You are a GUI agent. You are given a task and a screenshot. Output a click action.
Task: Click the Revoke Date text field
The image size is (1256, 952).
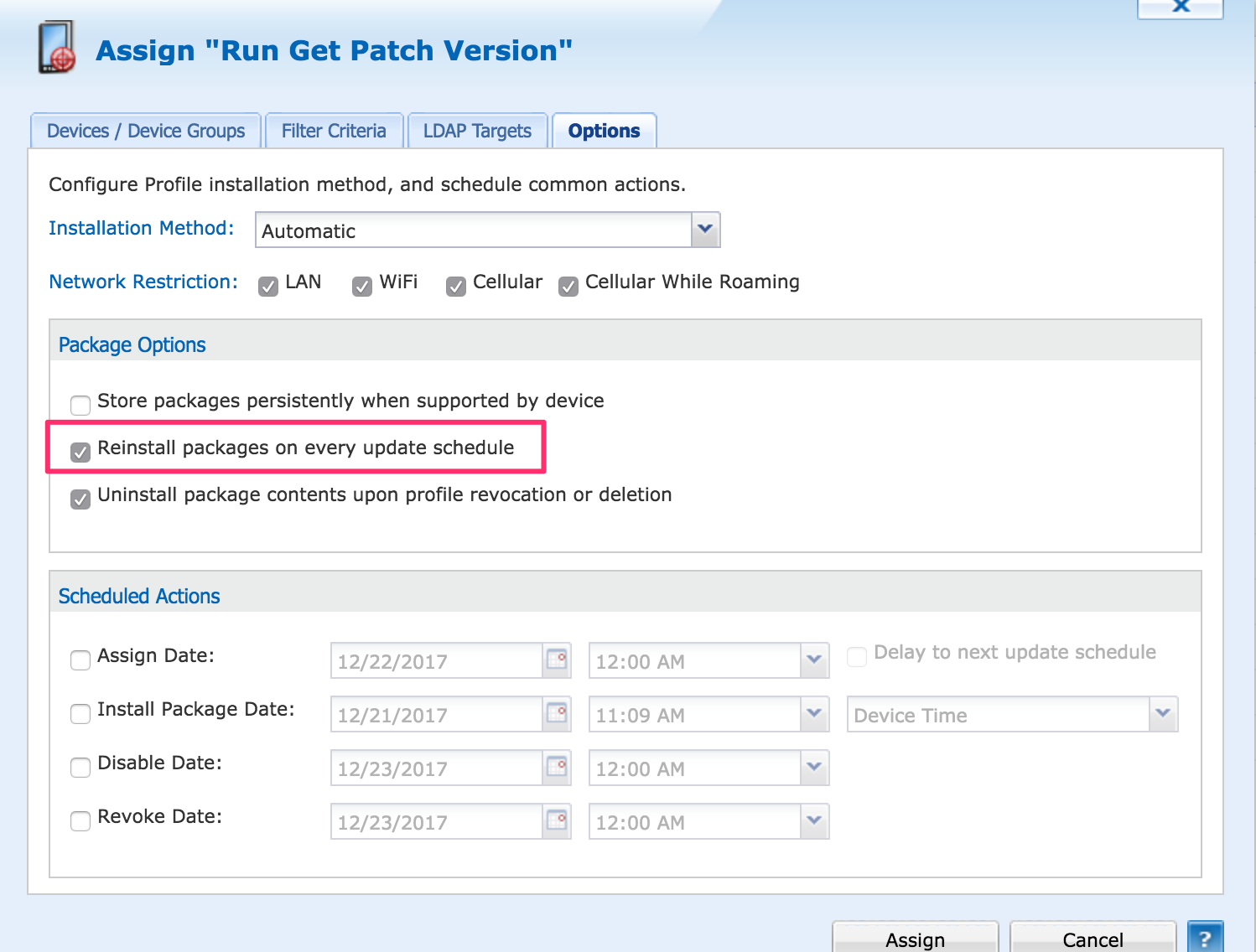436,822
